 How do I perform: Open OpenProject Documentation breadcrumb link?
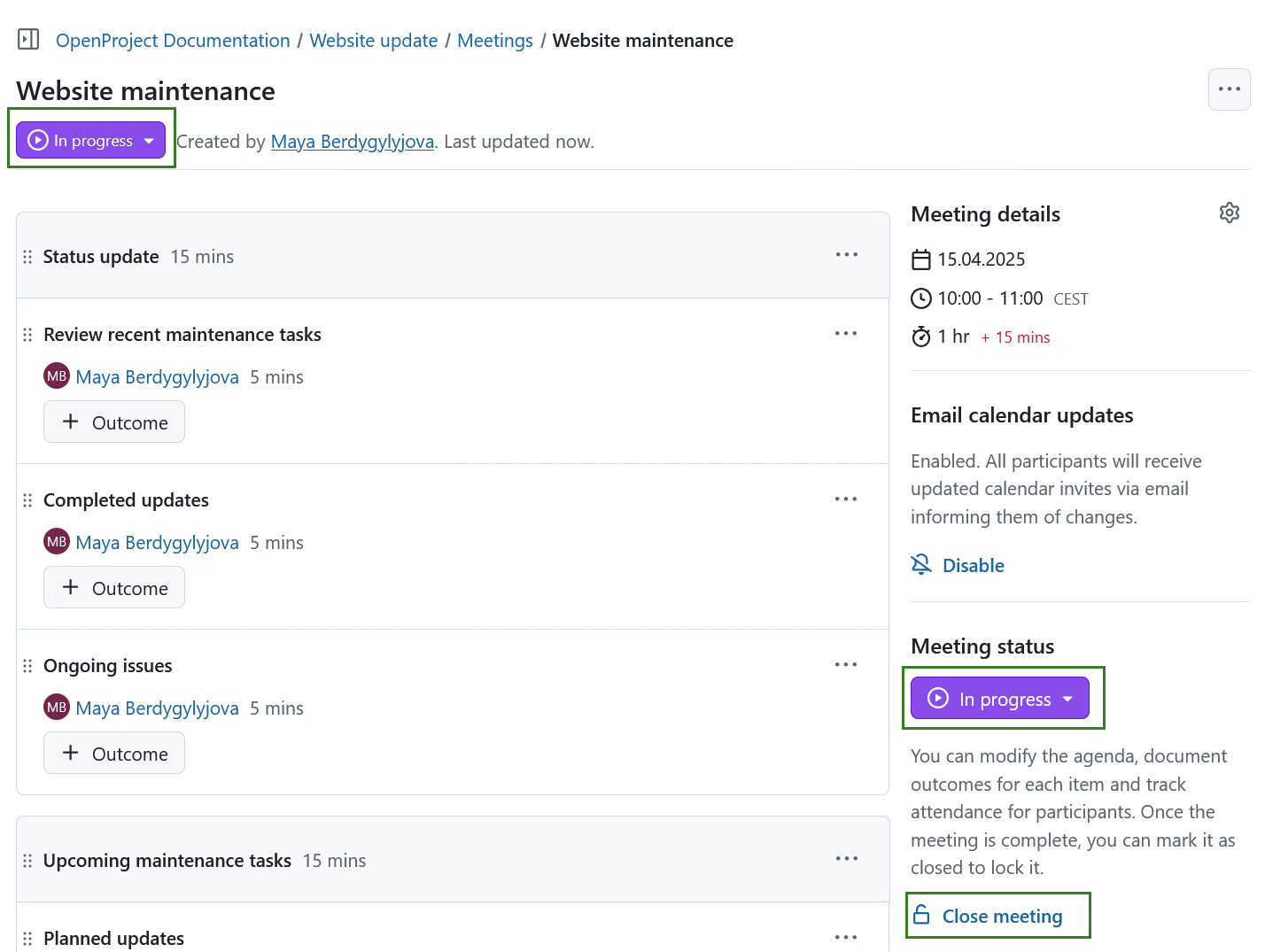click(x=173, y=41)
